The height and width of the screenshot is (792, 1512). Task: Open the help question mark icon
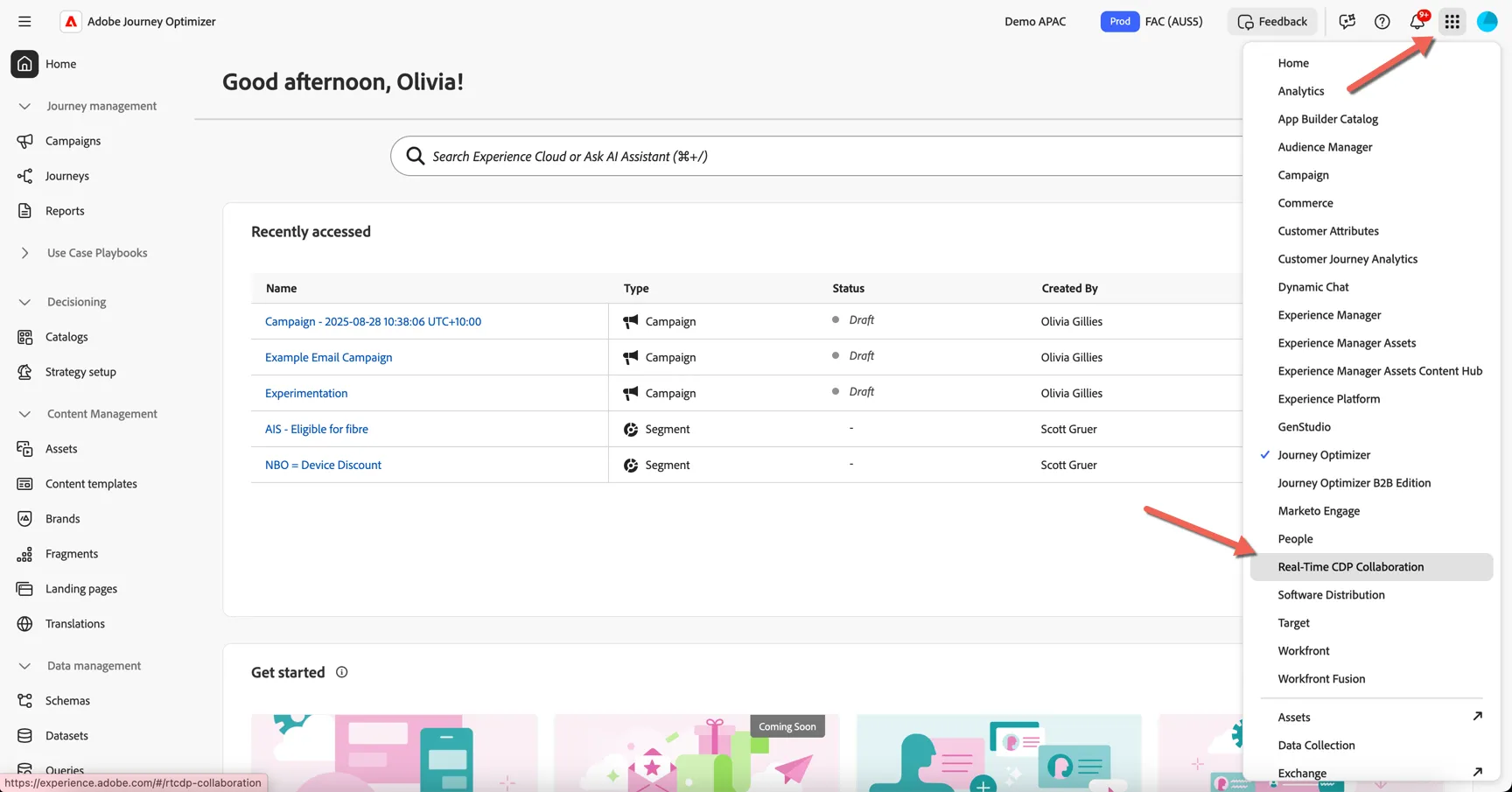[1382, 22]
